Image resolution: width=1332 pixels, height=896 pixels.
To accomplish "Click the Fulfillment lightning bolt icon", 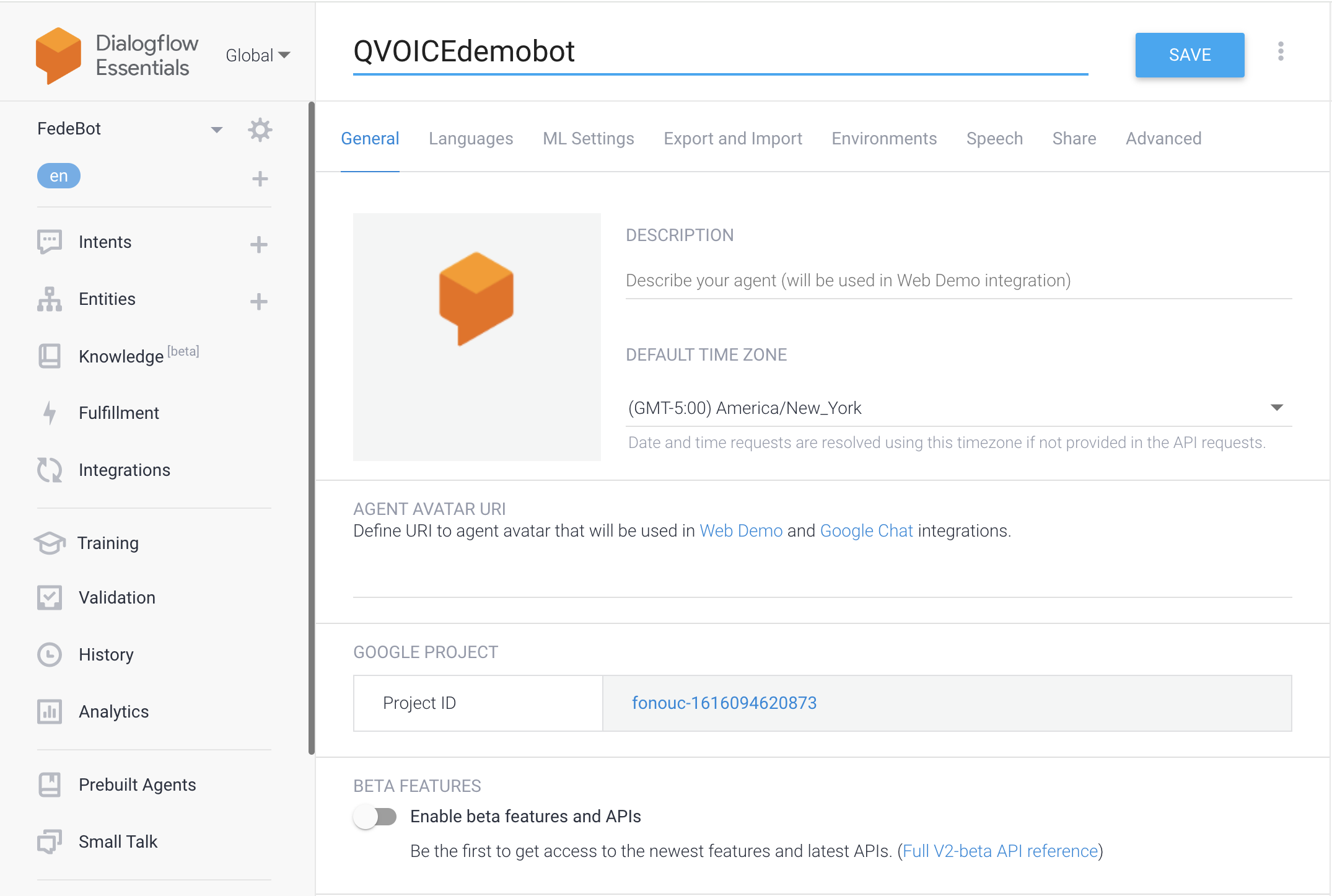I will click(x=50, y=413).
